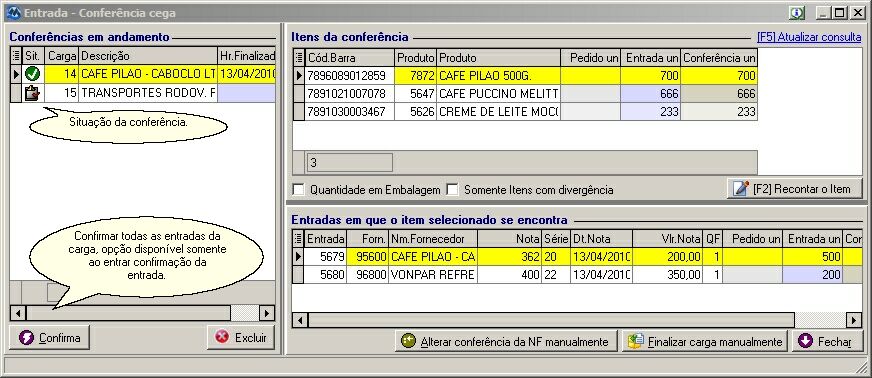The width and height of the screenshot is (872, 378).
Task: Click Finalizar carga manualmente button
Action: coord(705,341)
